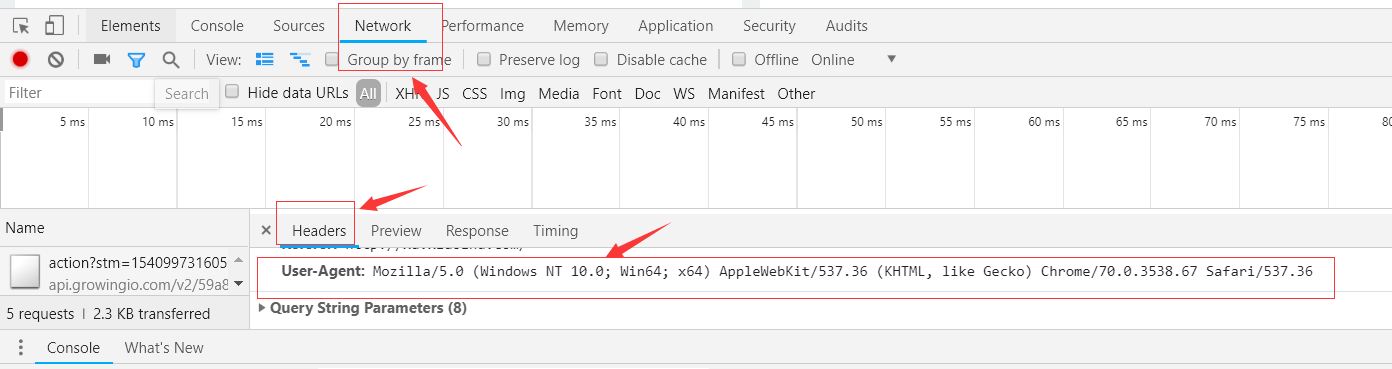
Task: Open the Audits panel tab
Action: (847, 26)
